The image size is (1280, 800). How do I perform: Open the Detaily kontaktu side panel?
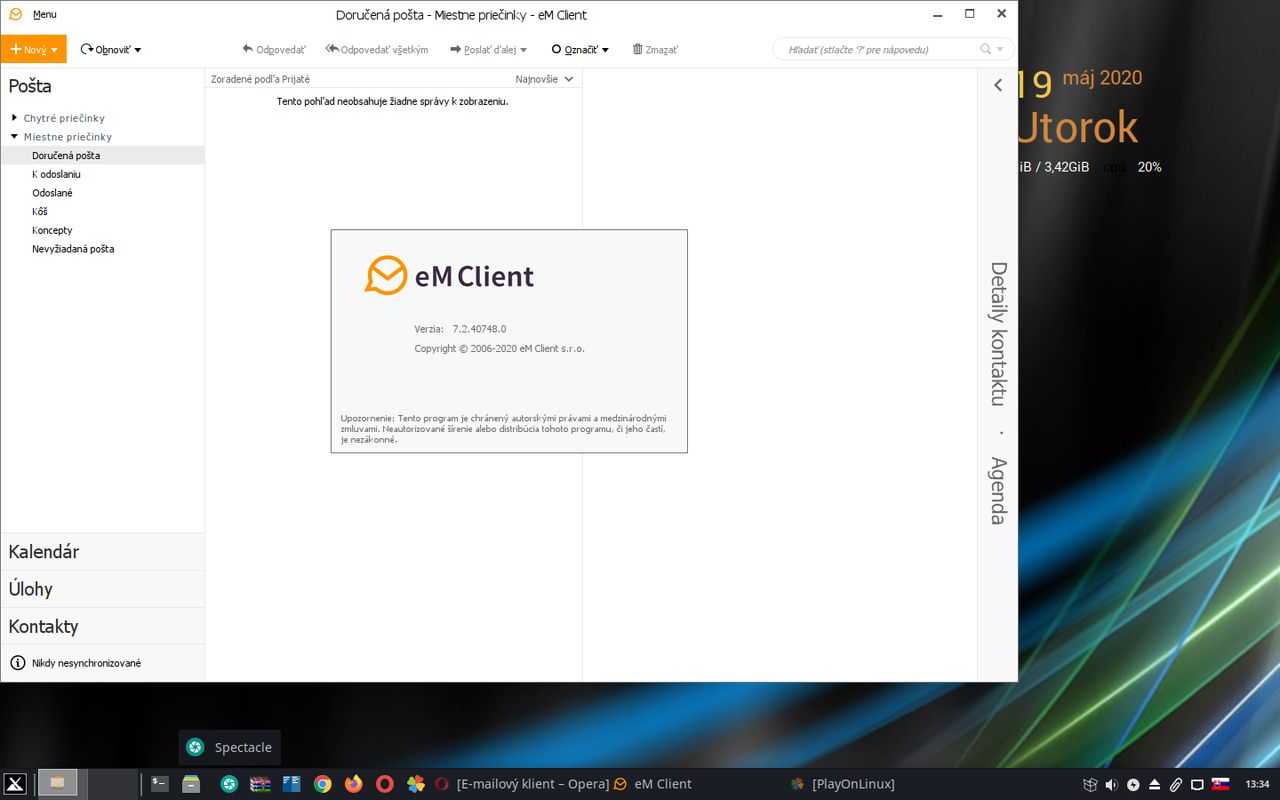point(998,333)
